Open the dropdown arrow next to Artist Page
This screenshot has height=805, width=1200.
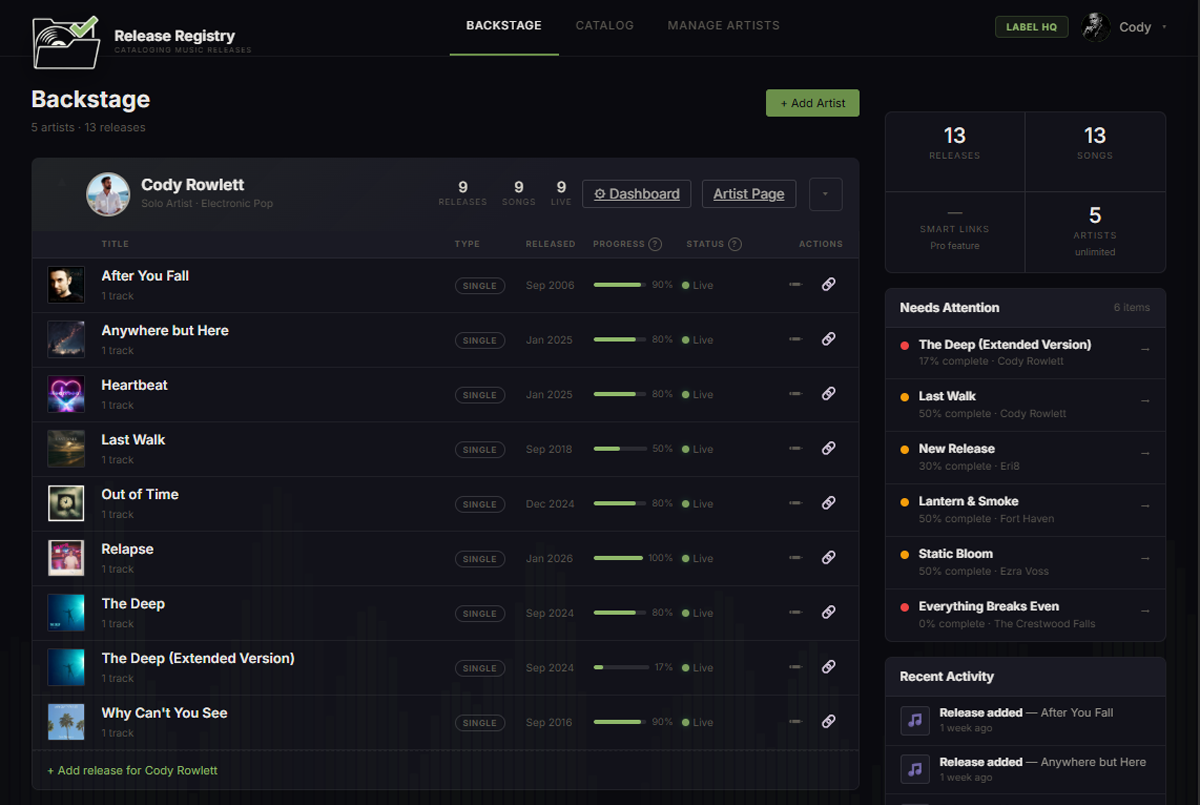pos(825,193)
